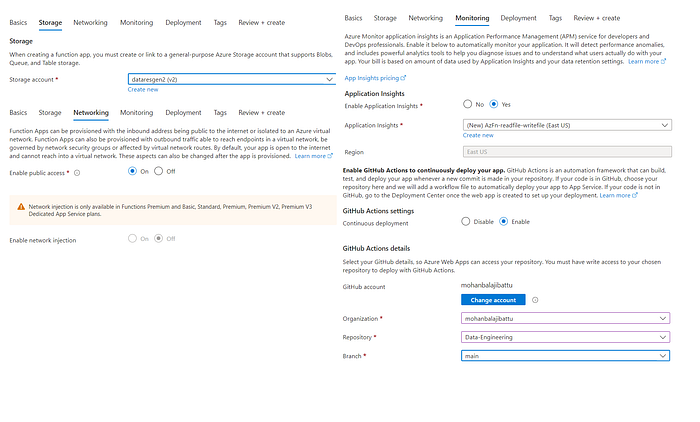This screenshot has height=422, width=700.
Task: Open Deployment tab in right panel
Action: coord(518,18)
